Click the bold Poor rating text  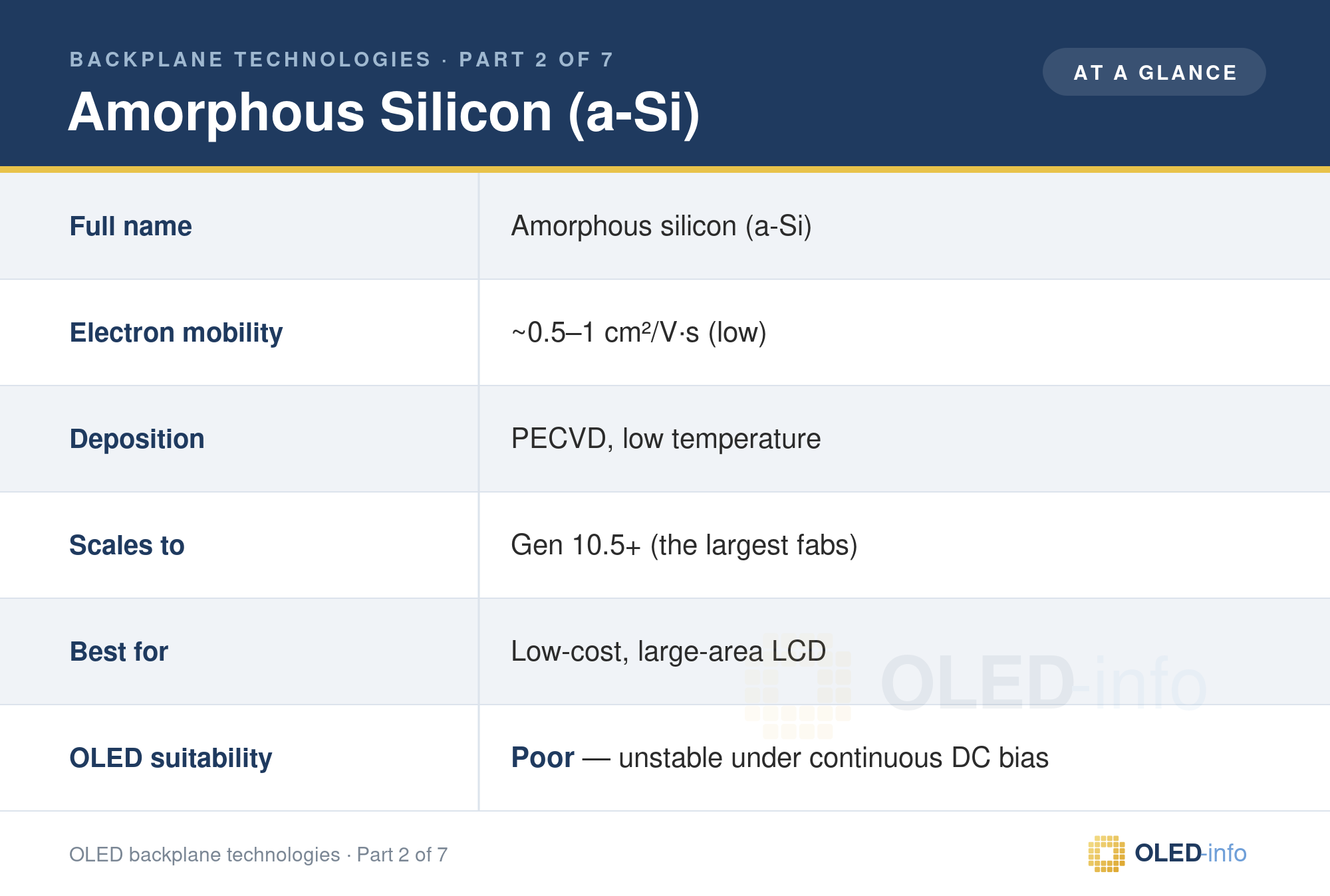coord(543,758)
